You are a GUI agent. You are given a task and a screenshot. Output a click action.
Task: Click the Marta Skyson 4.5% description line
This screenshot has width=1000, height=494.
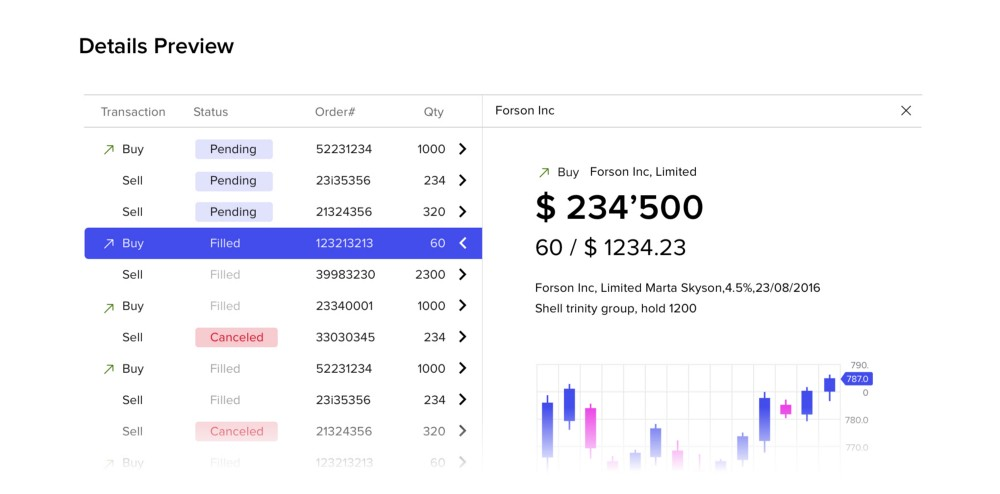[x=677, y=288]
